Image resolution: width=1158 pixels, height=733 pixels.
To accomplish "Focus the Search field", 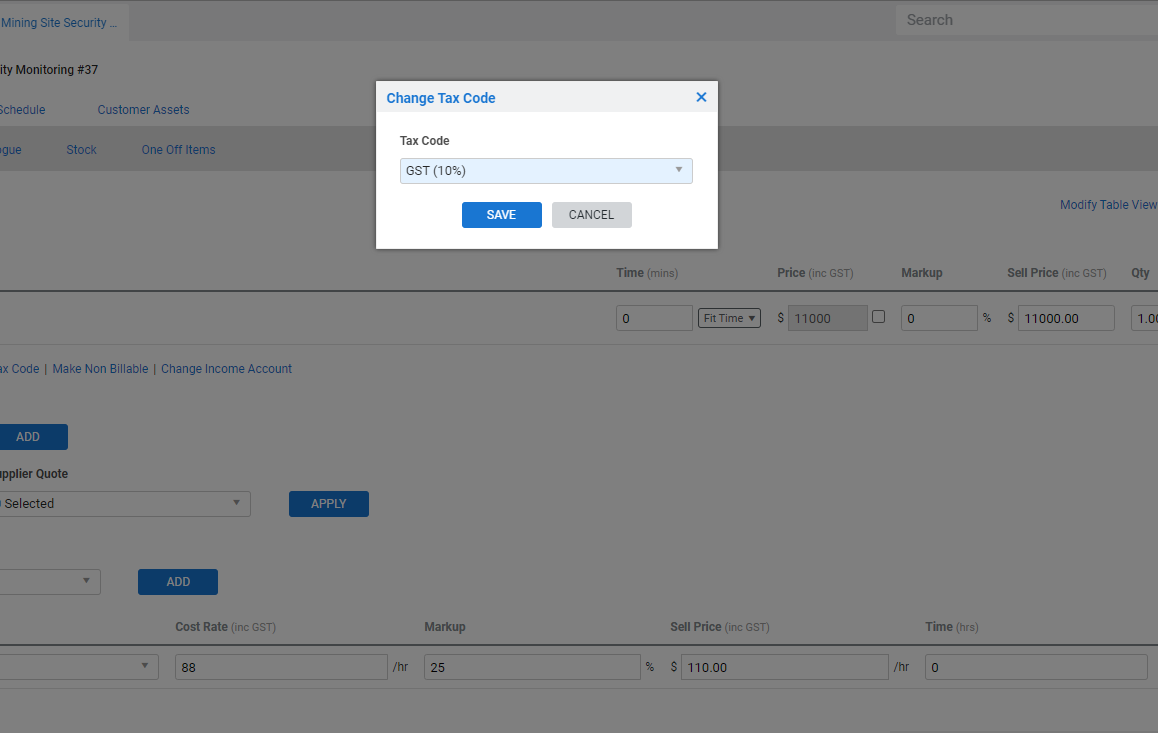I will click(1027, 20).
